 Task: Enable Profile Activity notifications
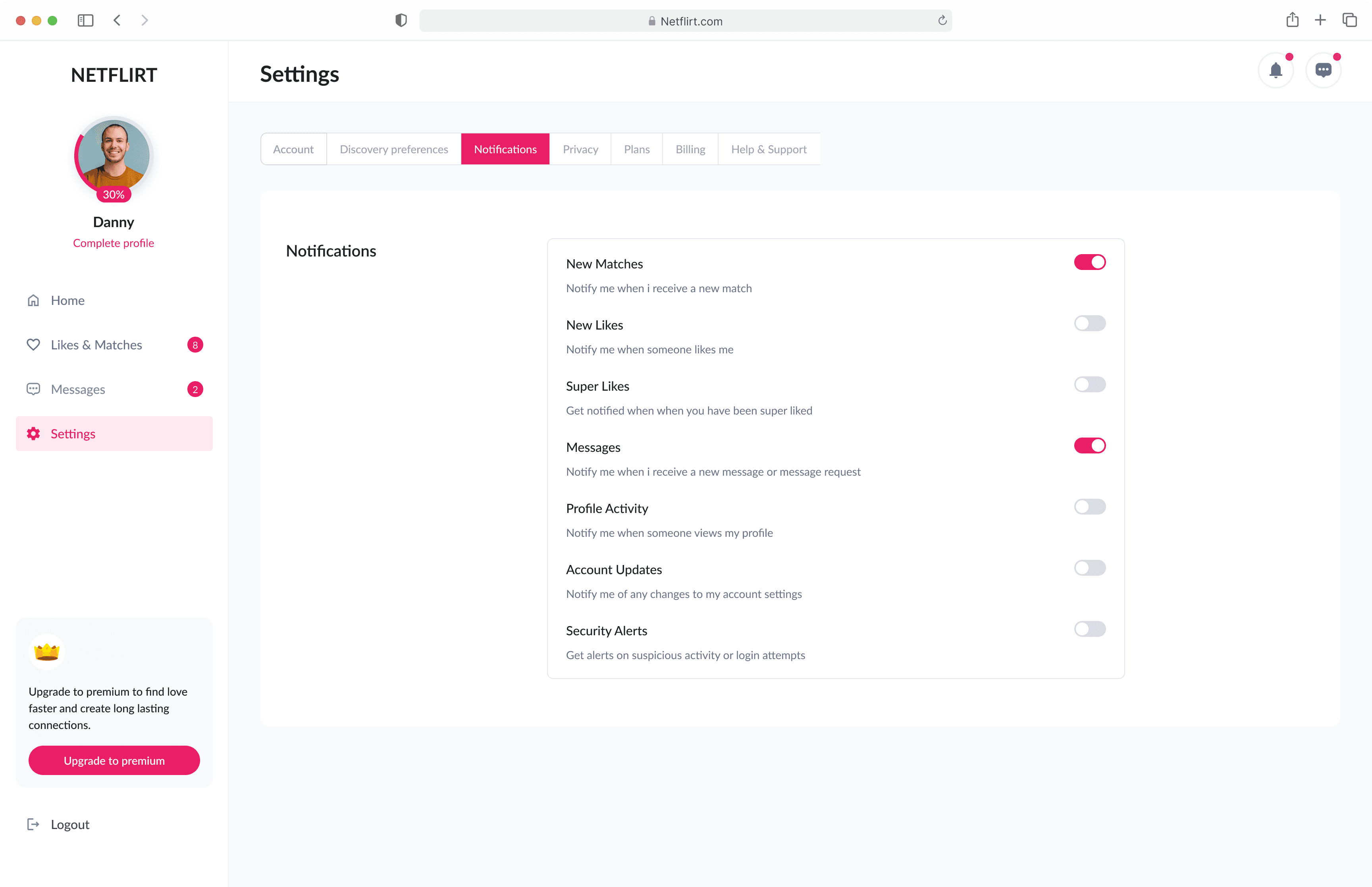pyautogui.click(x=1089, y=507)
